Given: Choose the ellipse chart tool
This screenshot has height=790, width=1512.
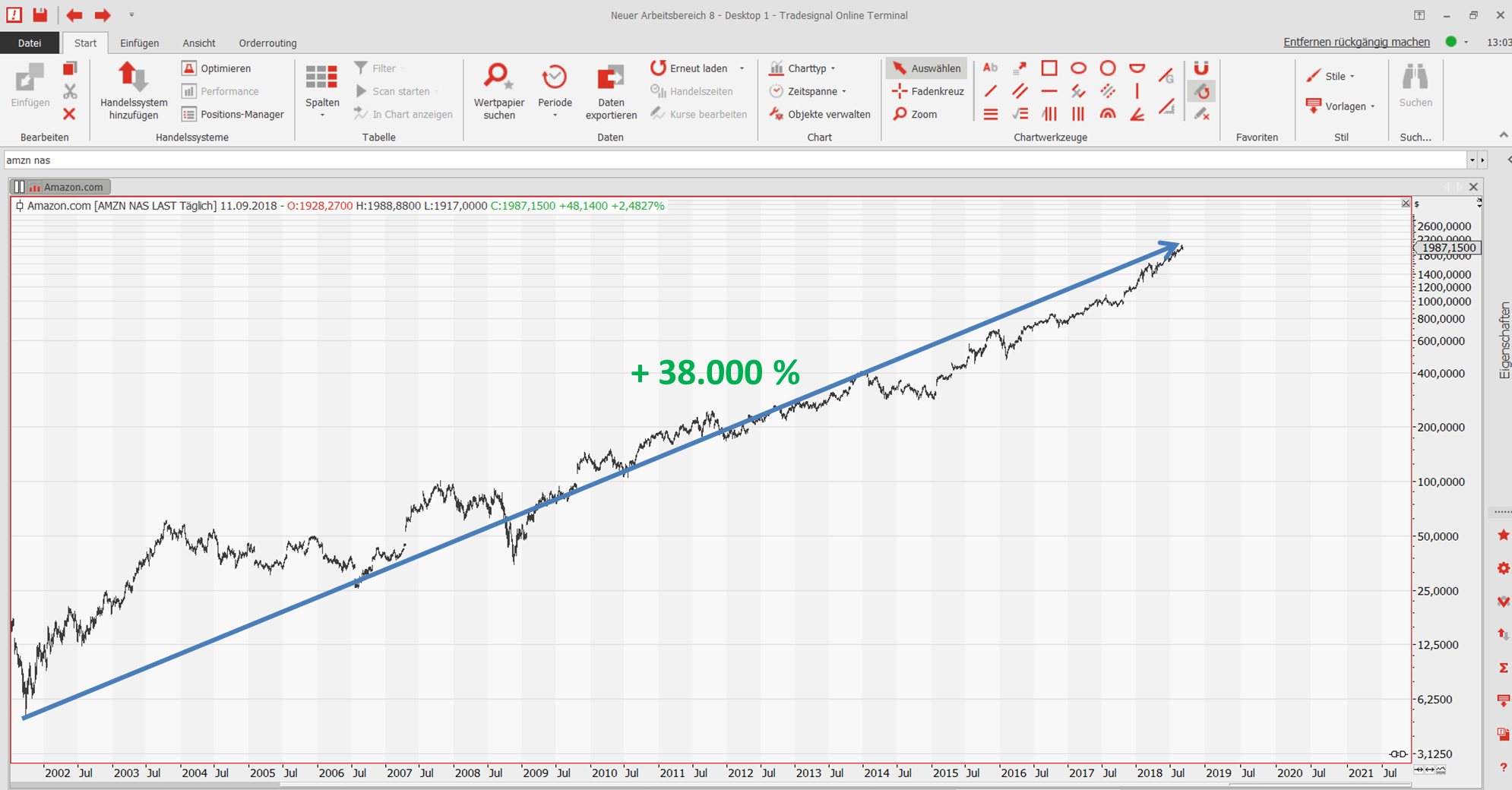Looking at the screenshot, I should (1078, 68).
